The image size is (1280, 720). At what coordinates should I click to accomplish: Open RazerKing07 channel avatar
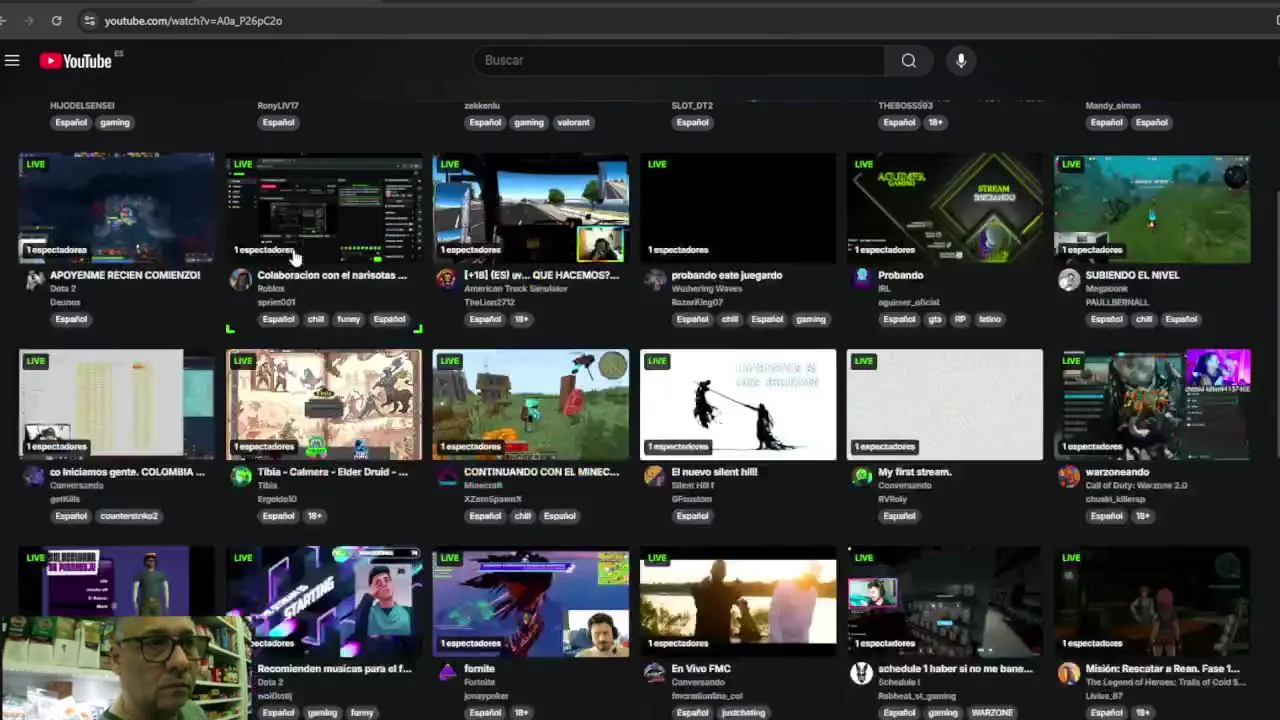point(655,280)
